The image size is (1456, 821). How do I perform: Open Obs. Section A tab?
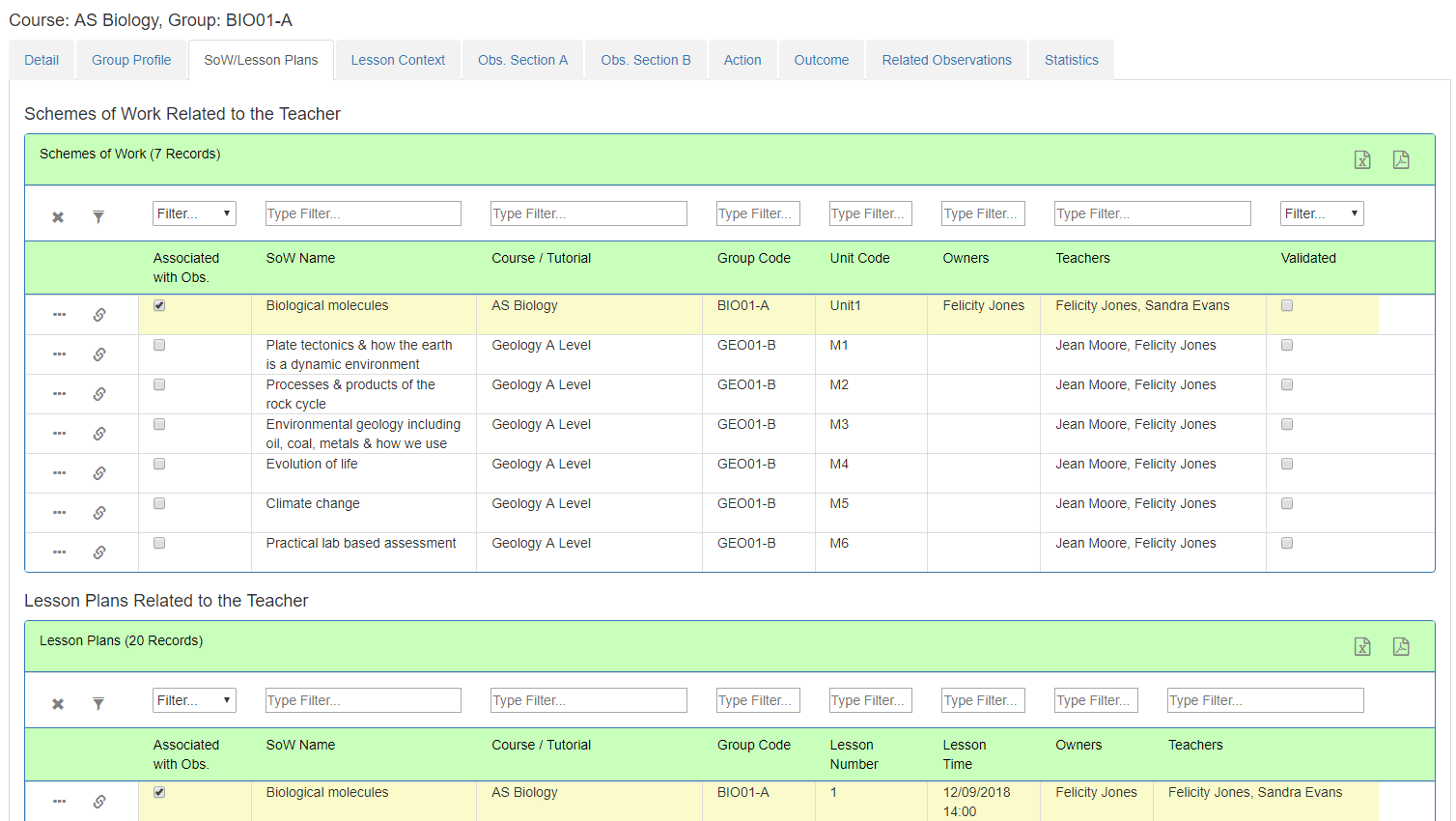[522, 60]
